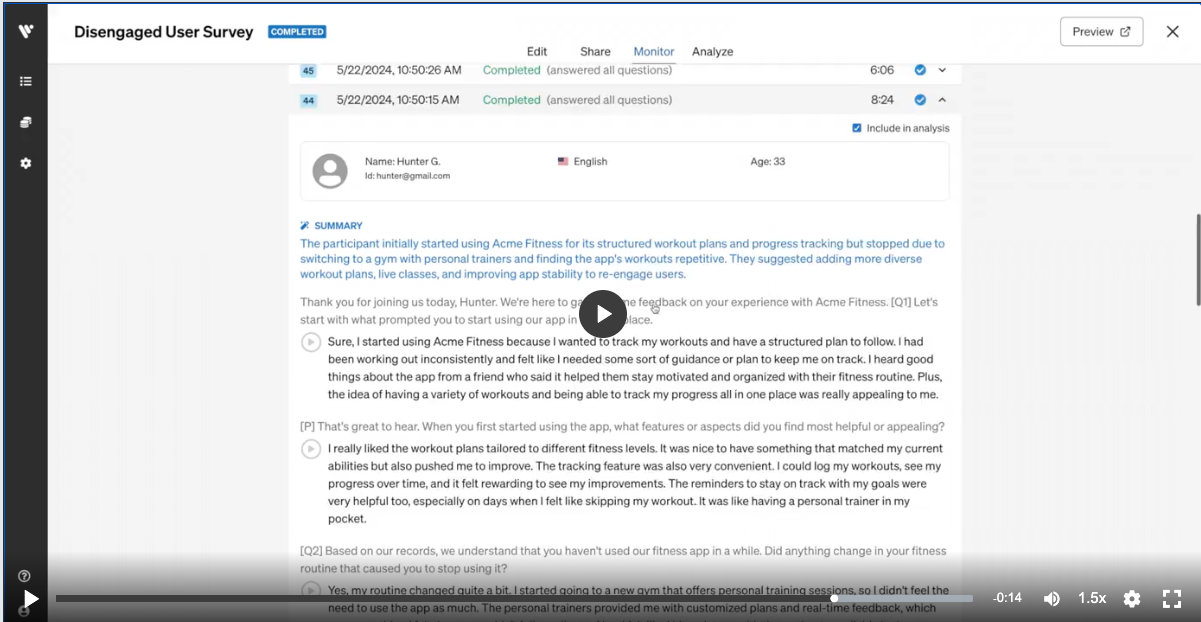Click the Preview button
The image size is (1201, 622).
click(x=1101, y=31)
